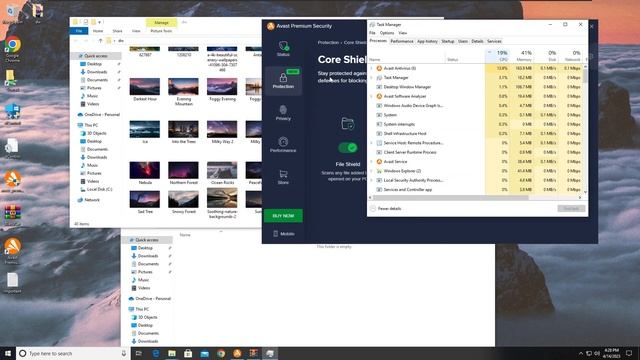Viewport: 640px width, 360px height.
Task: Switch to Chrome in the taskbar
Action: tap(221, 353)
